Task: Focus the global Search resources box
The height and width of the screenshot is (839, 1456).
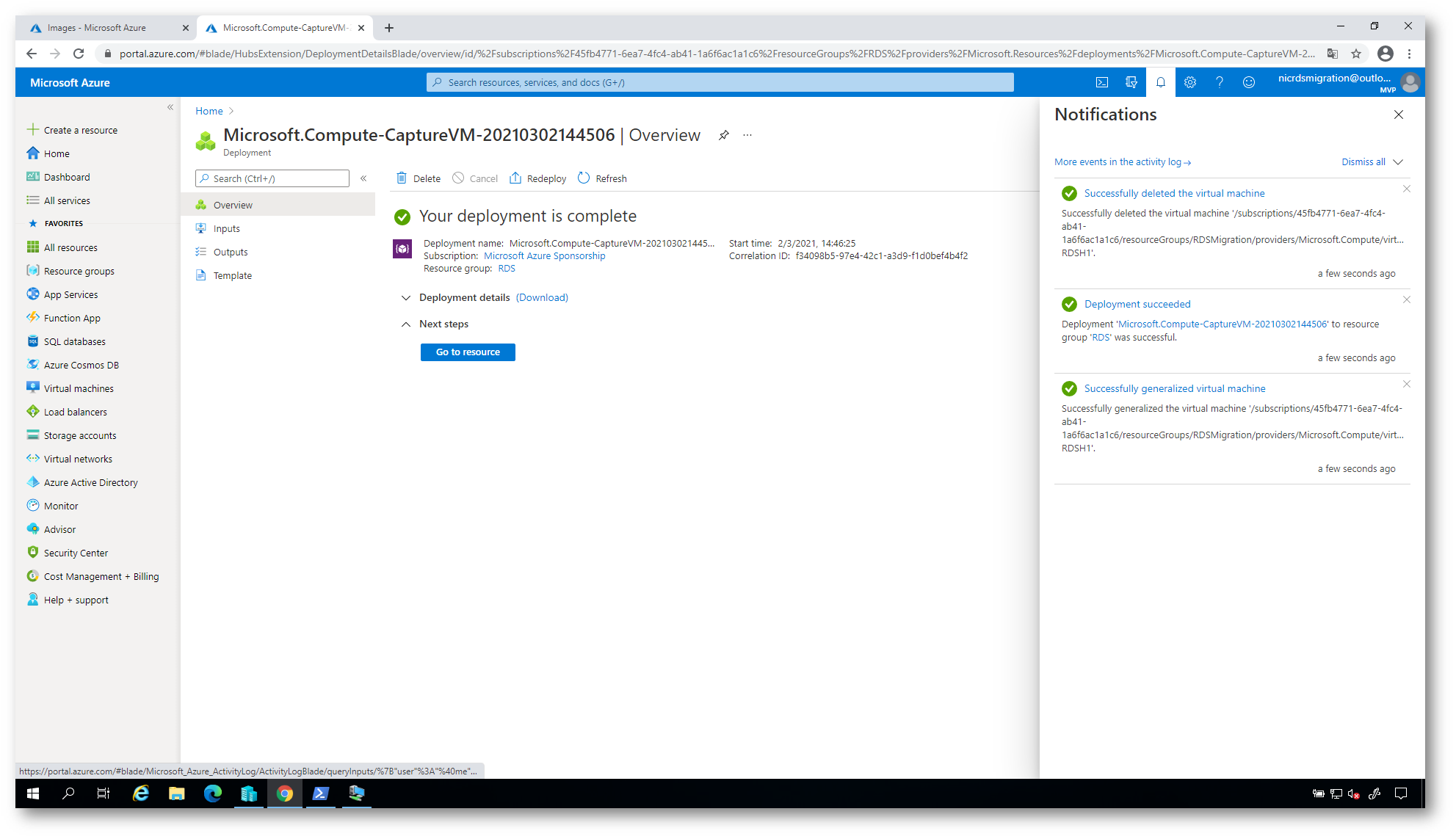Action: click(720, 82)
